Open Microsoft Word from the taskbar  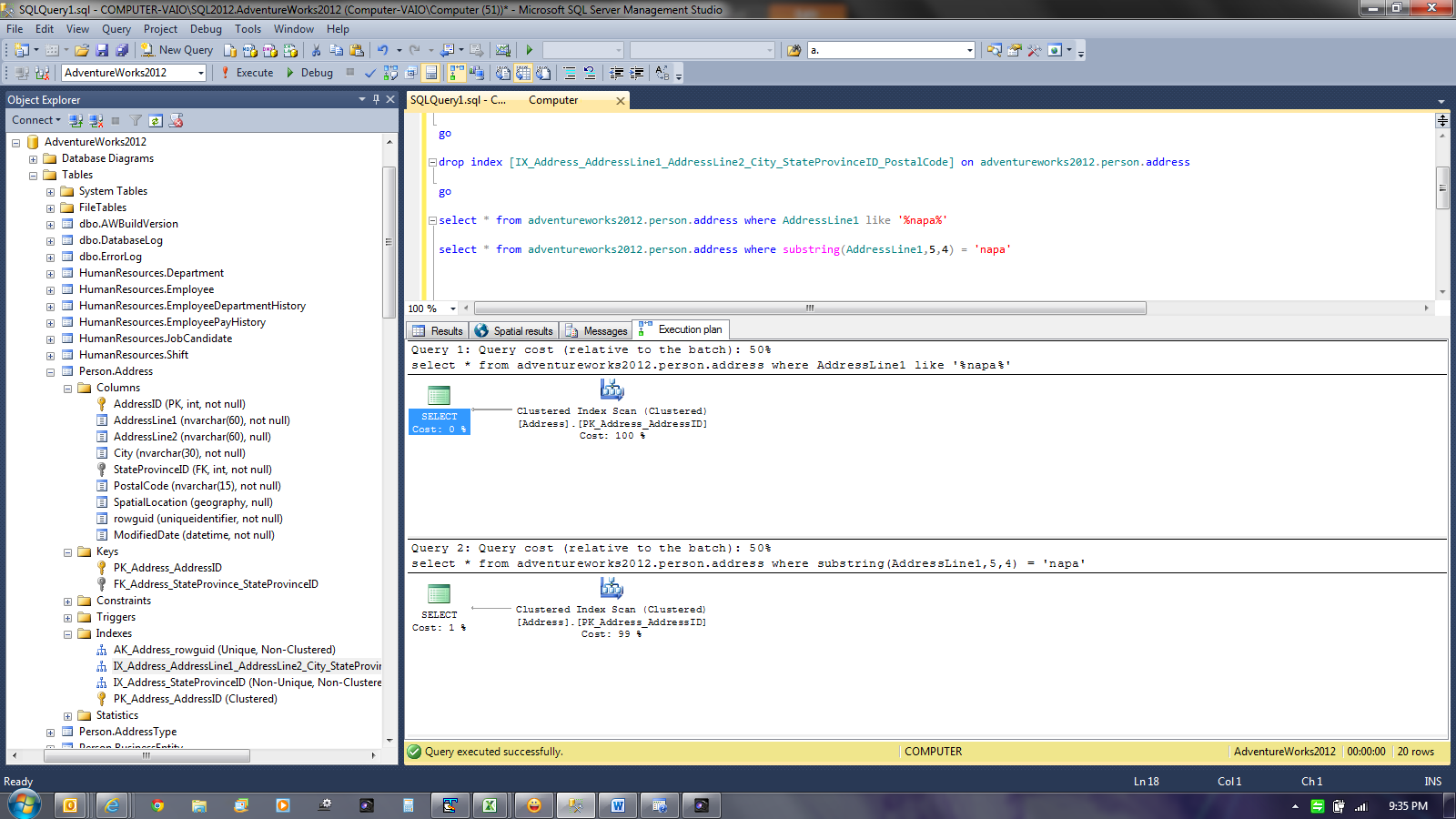click(x=618, y=805)
